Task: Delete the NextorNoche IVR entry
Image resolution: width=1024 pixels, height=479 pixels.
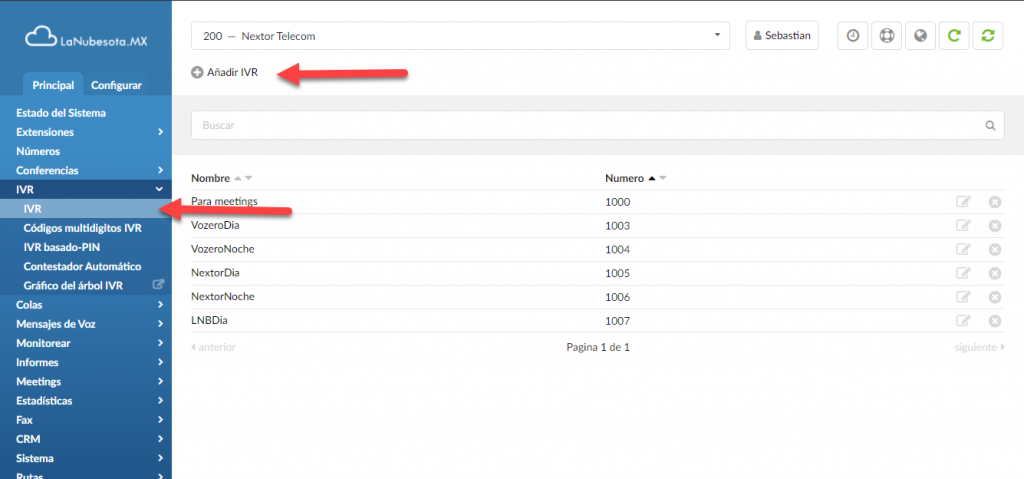Action: 995,297
